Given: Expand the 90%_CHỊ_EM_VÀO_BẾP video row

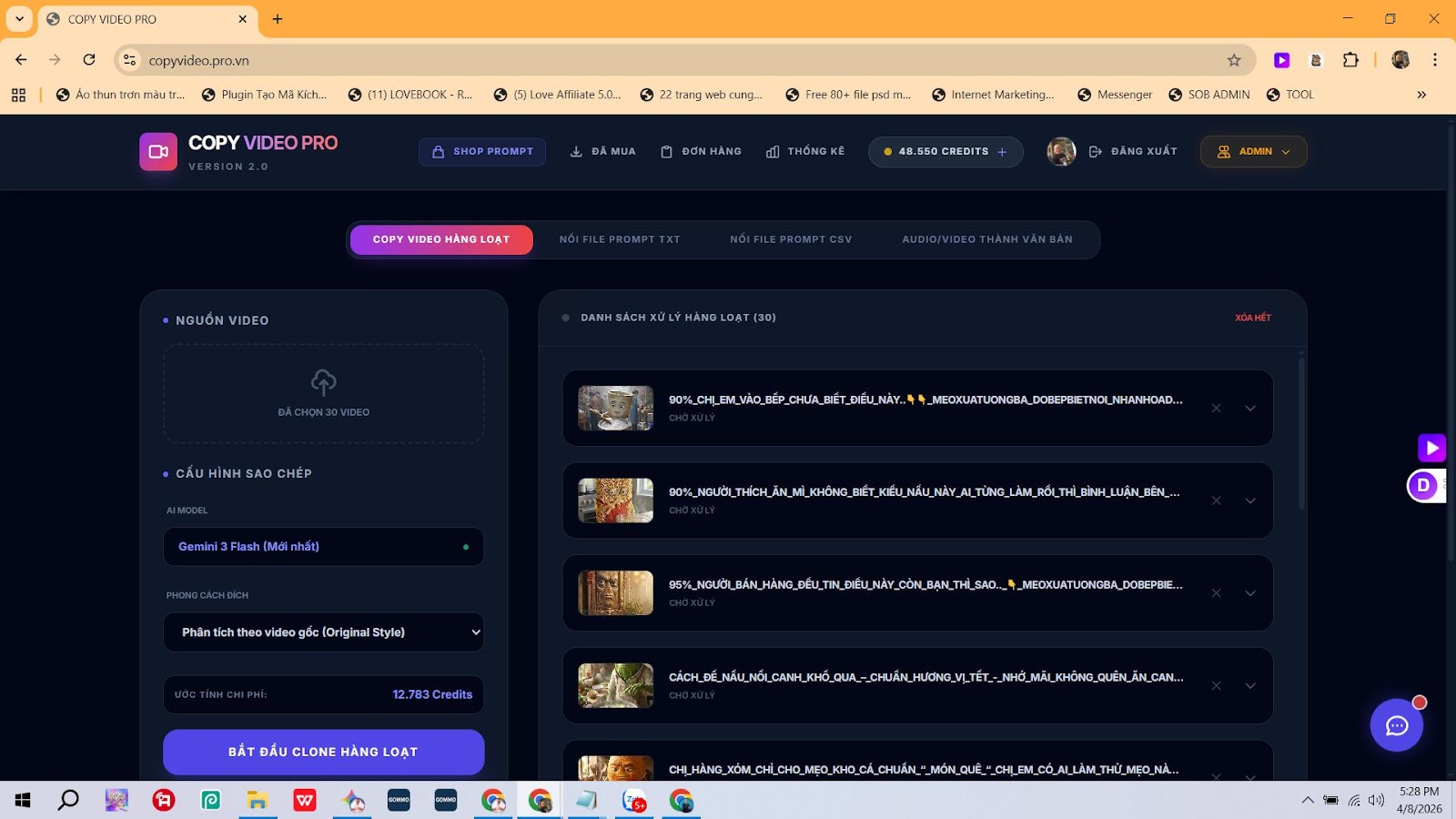Looking at the screenshot, I should pyautogui.click(x=1250, y=409).
